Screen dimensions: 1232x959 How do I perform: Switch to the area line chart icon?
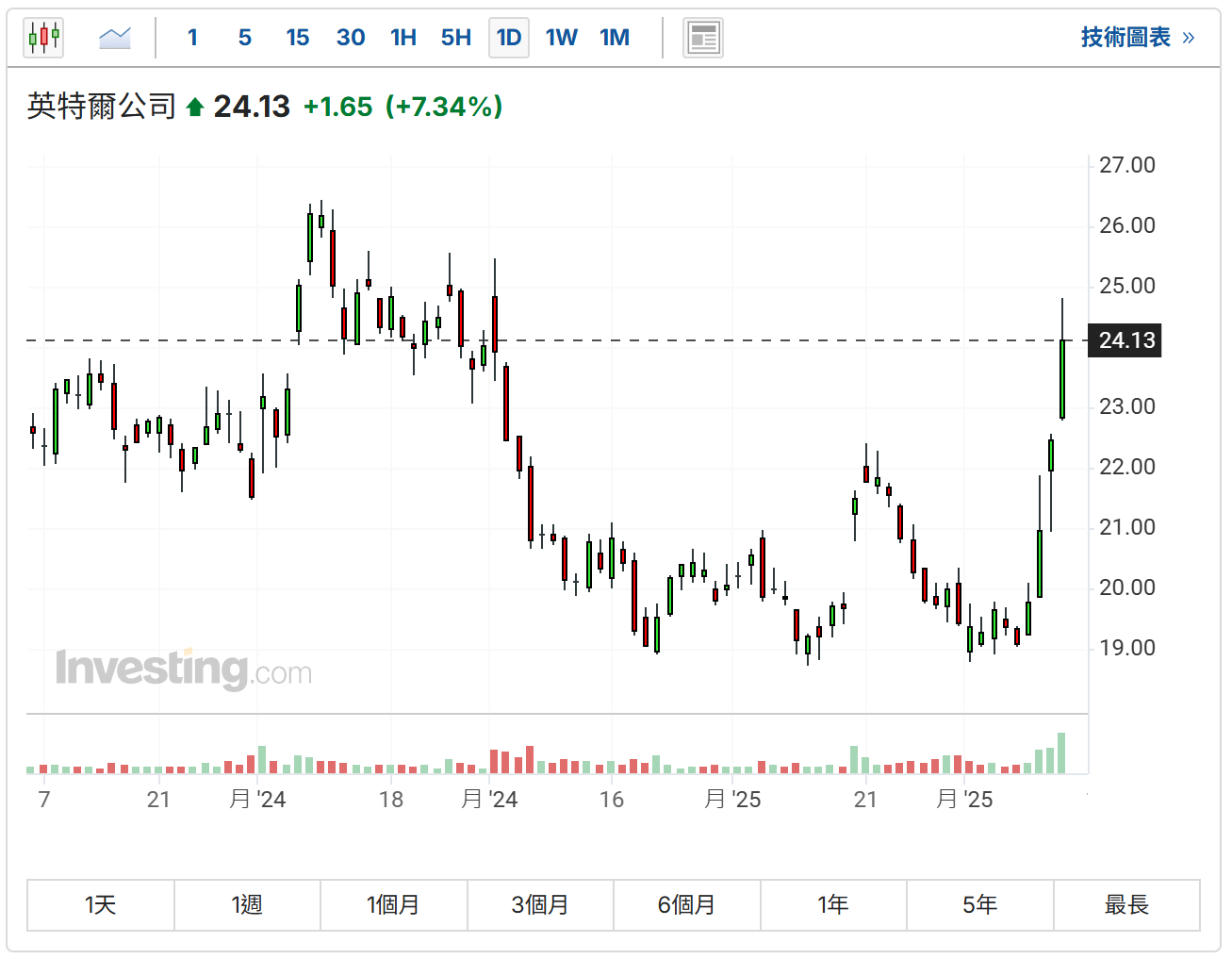115,38
